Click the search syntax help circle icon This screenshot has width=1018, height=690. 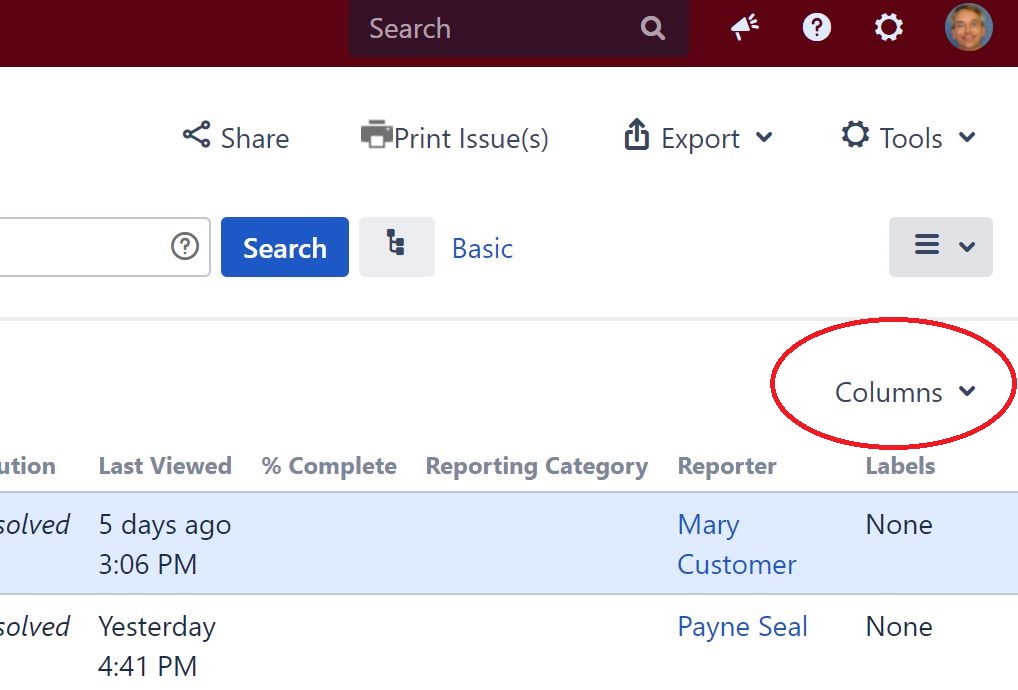pos(184,246)
